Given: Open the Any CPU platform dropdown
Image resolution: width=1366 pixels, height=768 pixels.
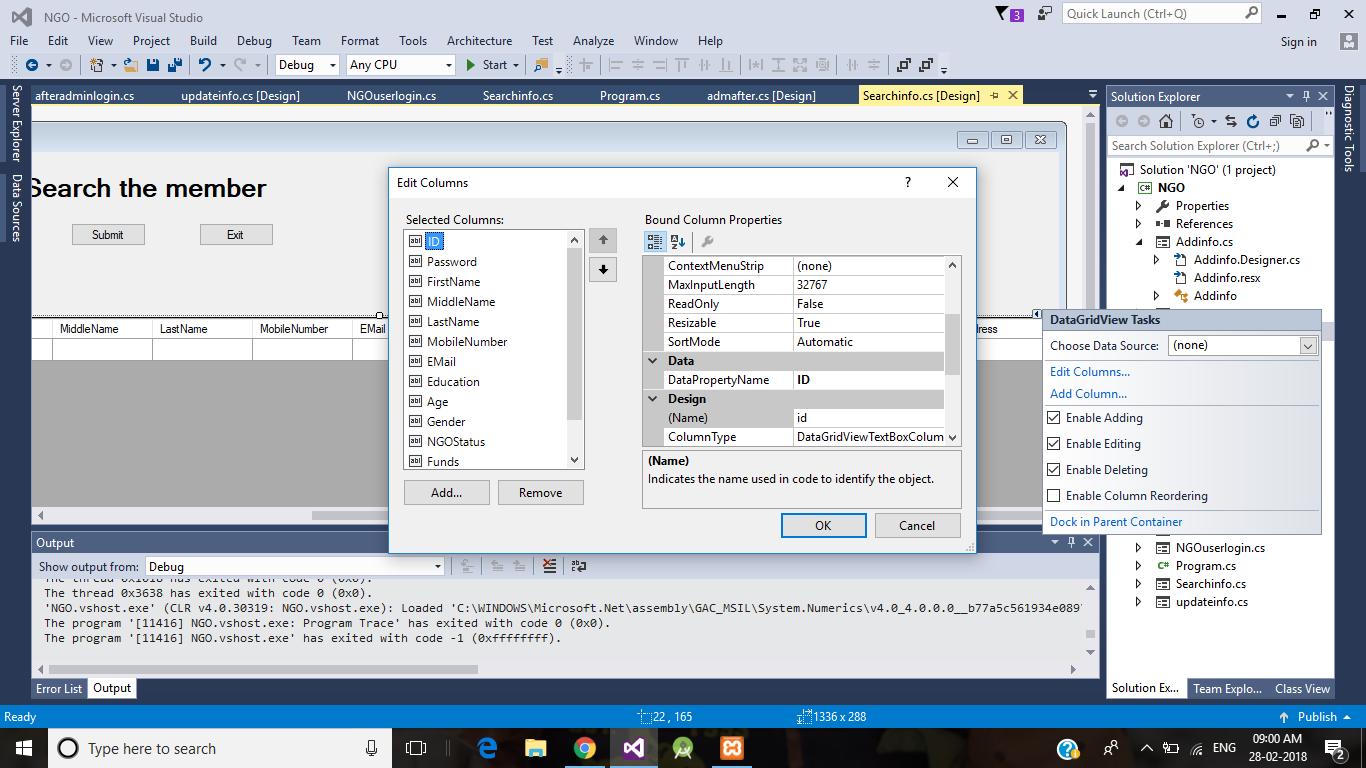Looking at the screenshot, I should pos(401,65).
